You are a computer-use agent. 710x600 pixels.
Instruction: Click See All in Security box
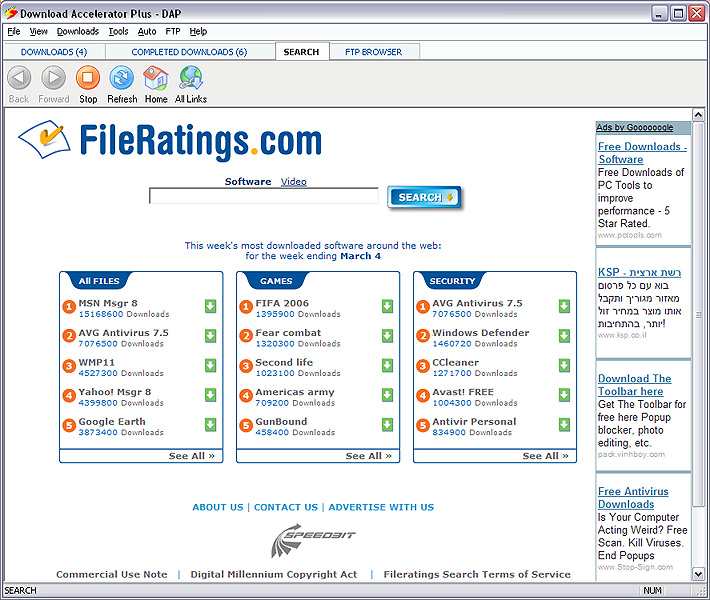point(545,456)
